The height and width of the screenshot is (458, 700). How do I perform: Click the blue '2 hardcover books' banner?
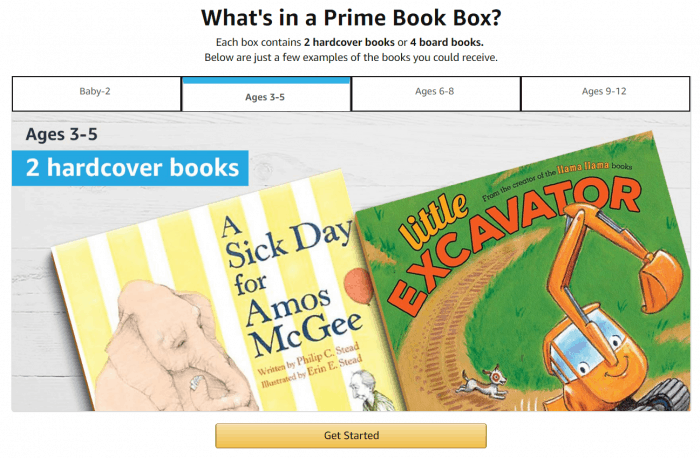[130, 168]
